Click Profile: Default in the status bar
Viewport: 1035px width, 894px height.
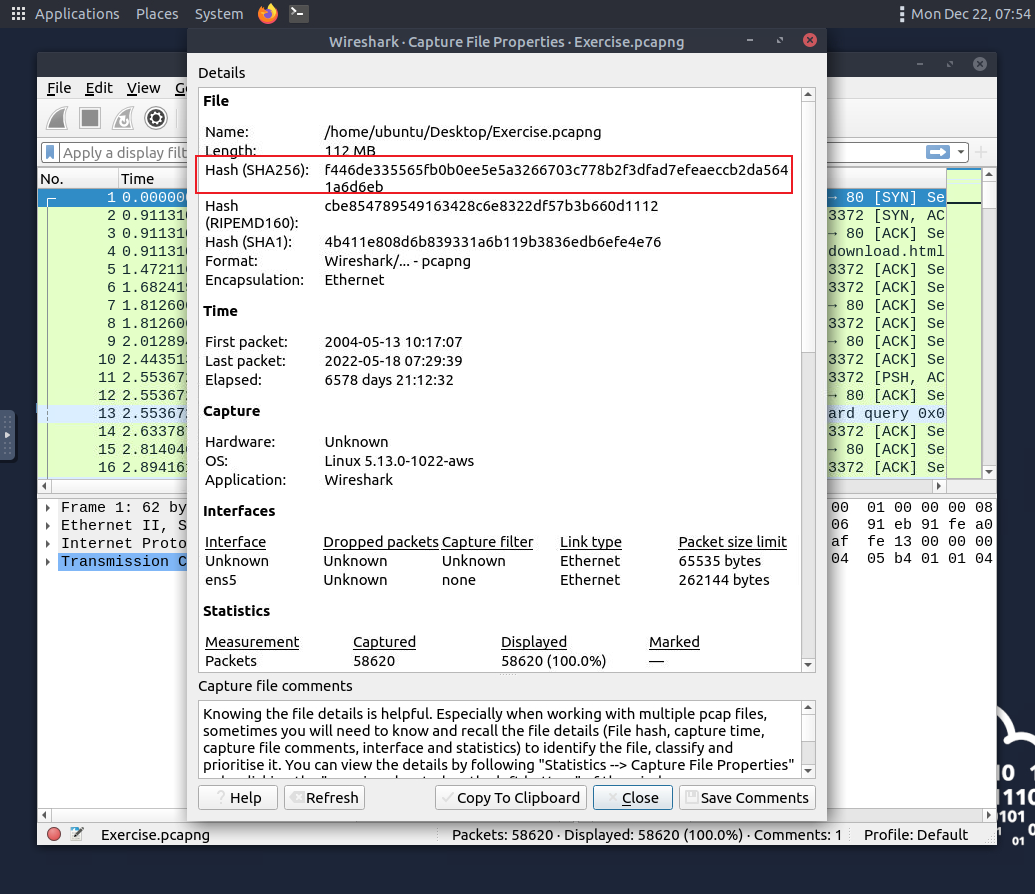[916, 835]
